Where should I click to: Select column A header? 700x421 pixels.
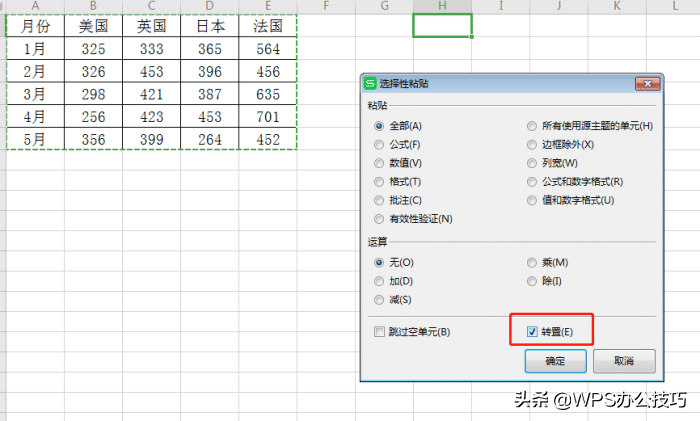click(x=35, y=6)
